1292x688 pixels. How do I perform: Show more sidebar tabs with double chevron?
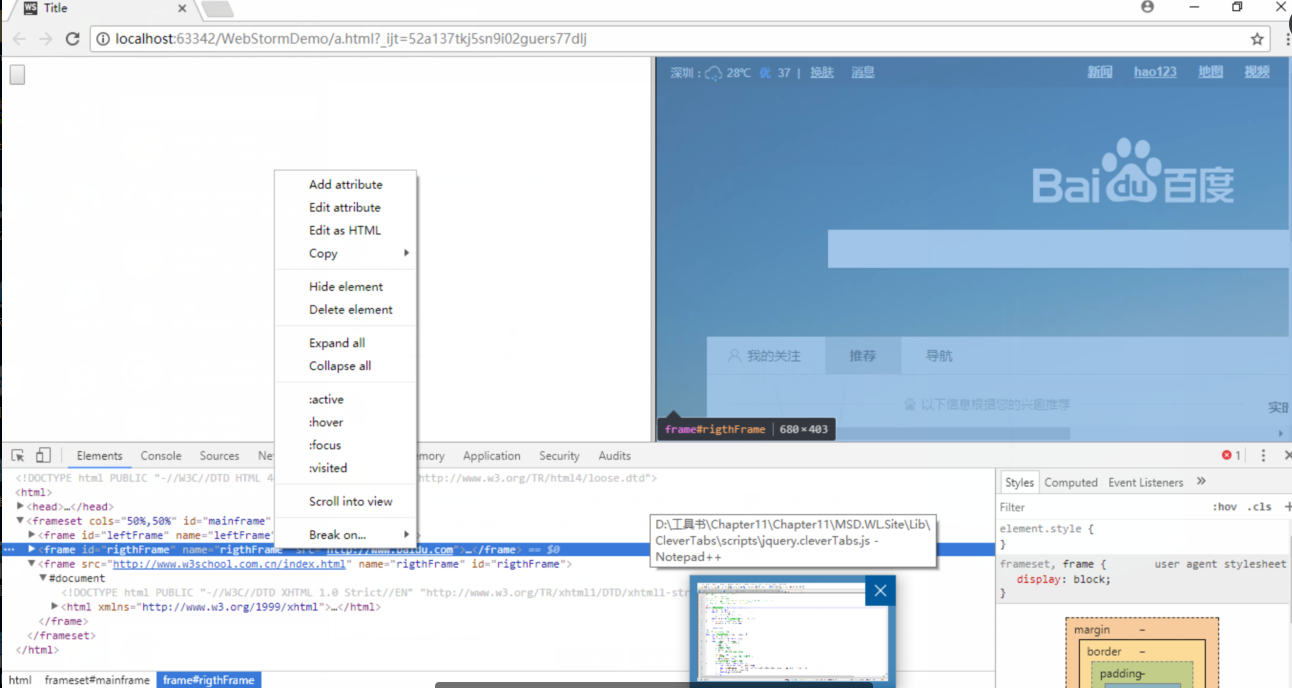1202,482
